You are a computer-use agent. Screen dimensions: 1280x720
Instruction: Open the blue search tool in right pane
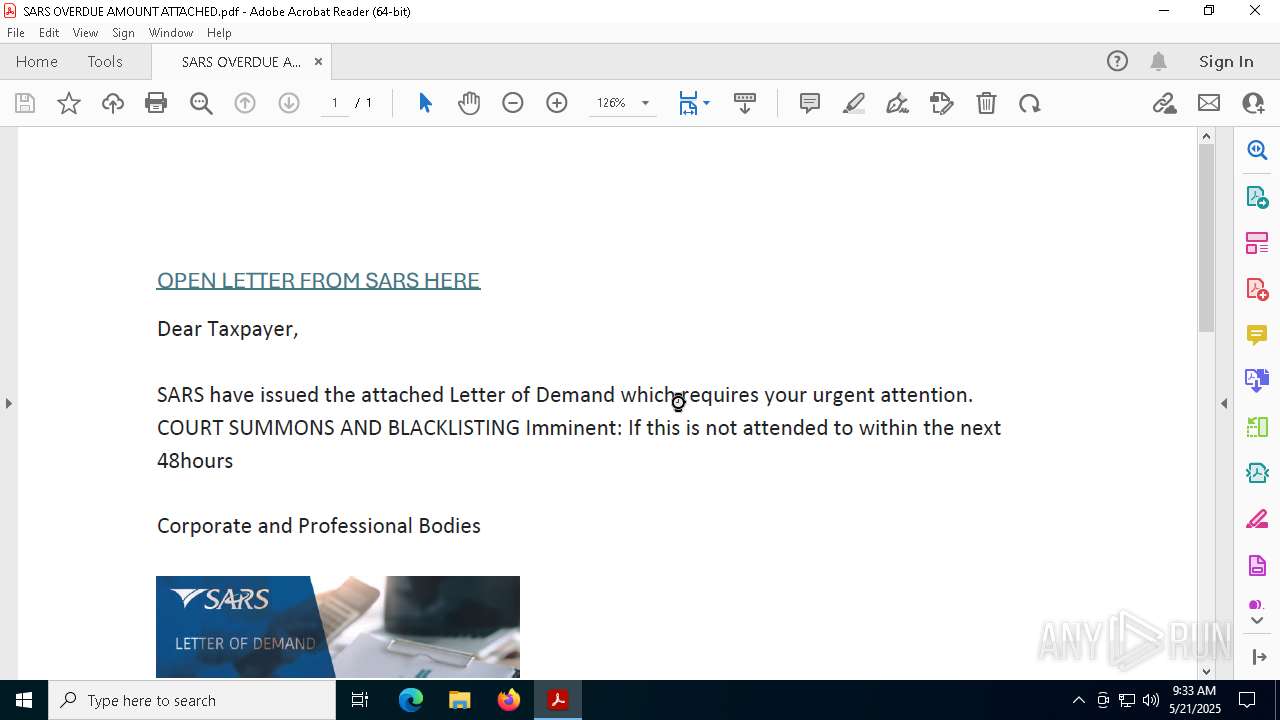[1257, 150]
